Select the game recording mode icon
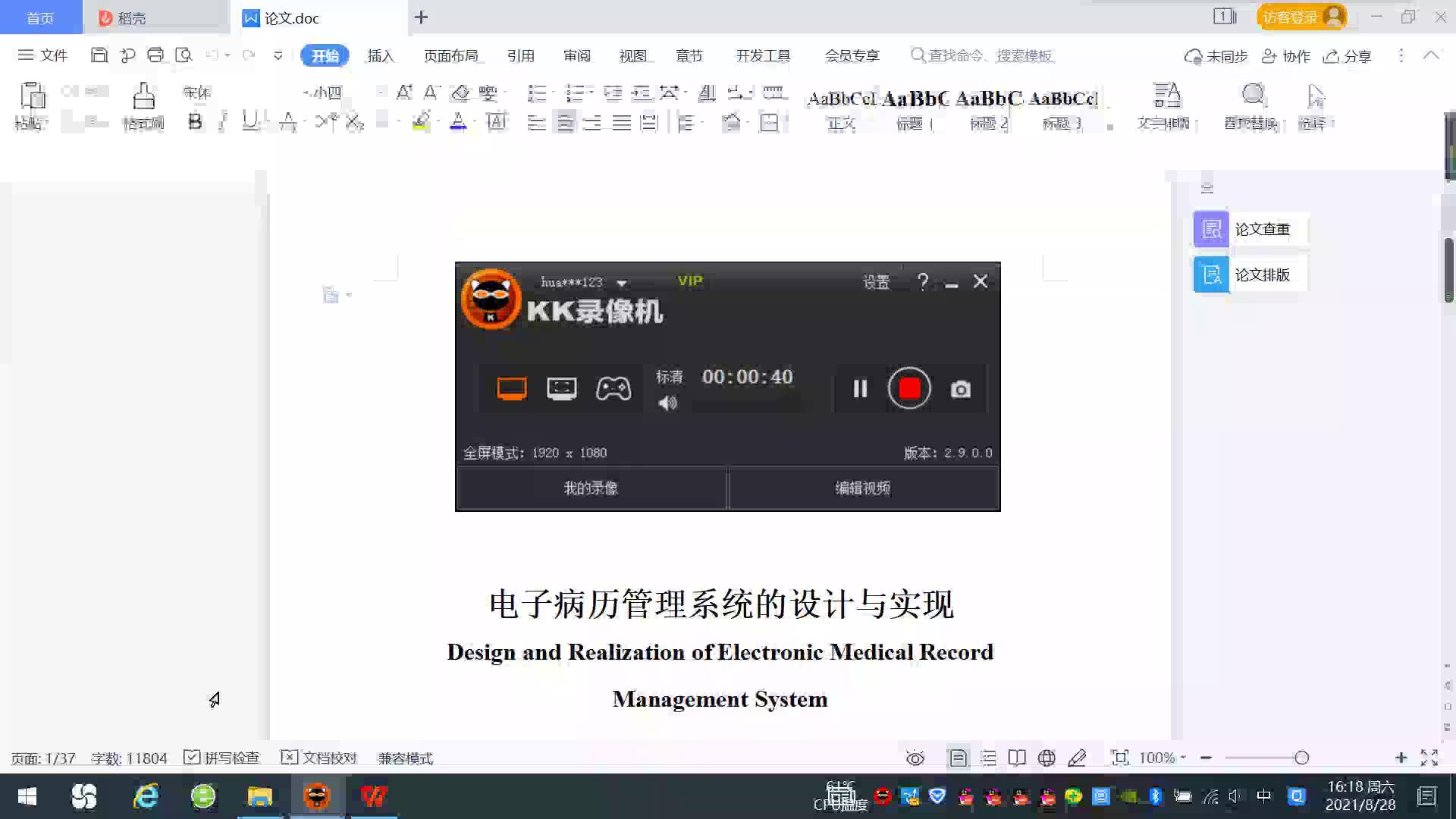This screenshot has width=1456, height=819. 613,388
